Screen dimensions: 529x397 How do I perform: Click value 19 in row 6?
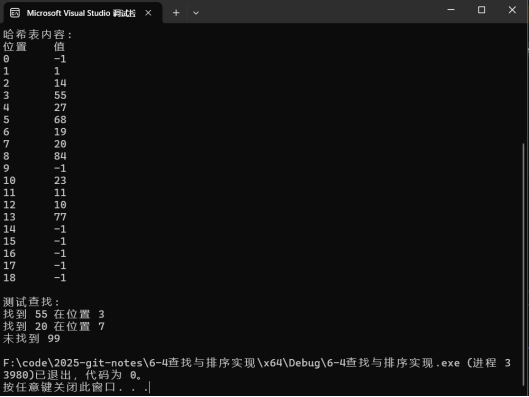pos(60,132)
